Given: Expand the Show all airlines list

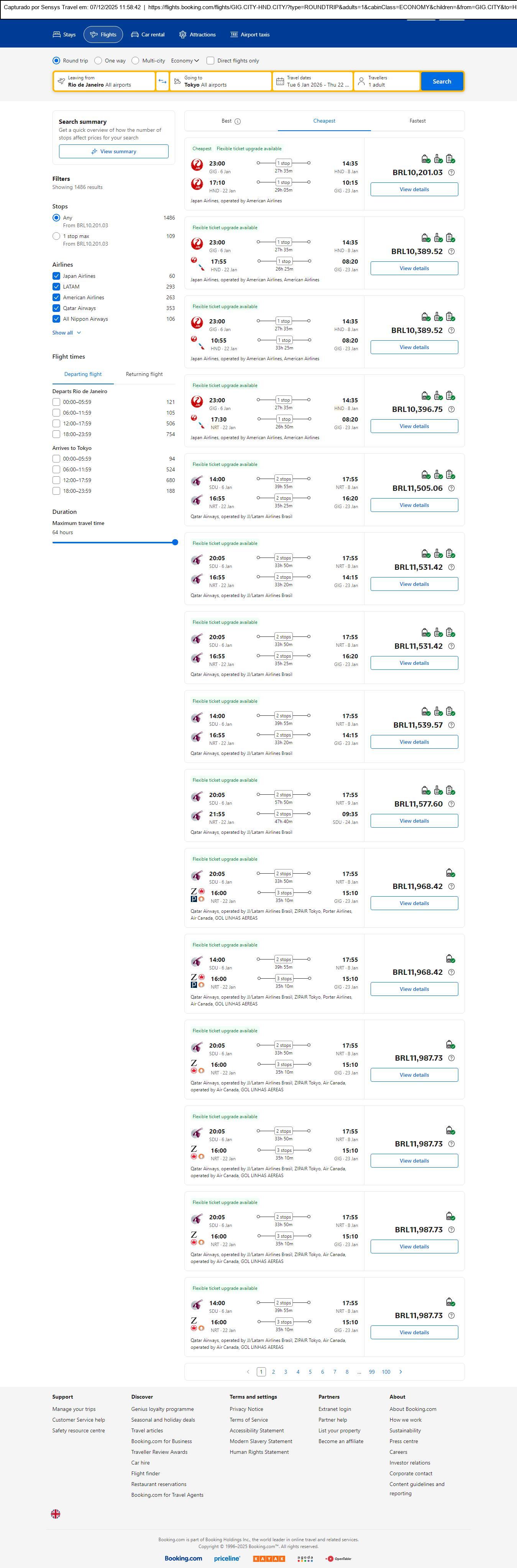Looking at the screenshot, I should pyautogui.click(x=66, y=333).
